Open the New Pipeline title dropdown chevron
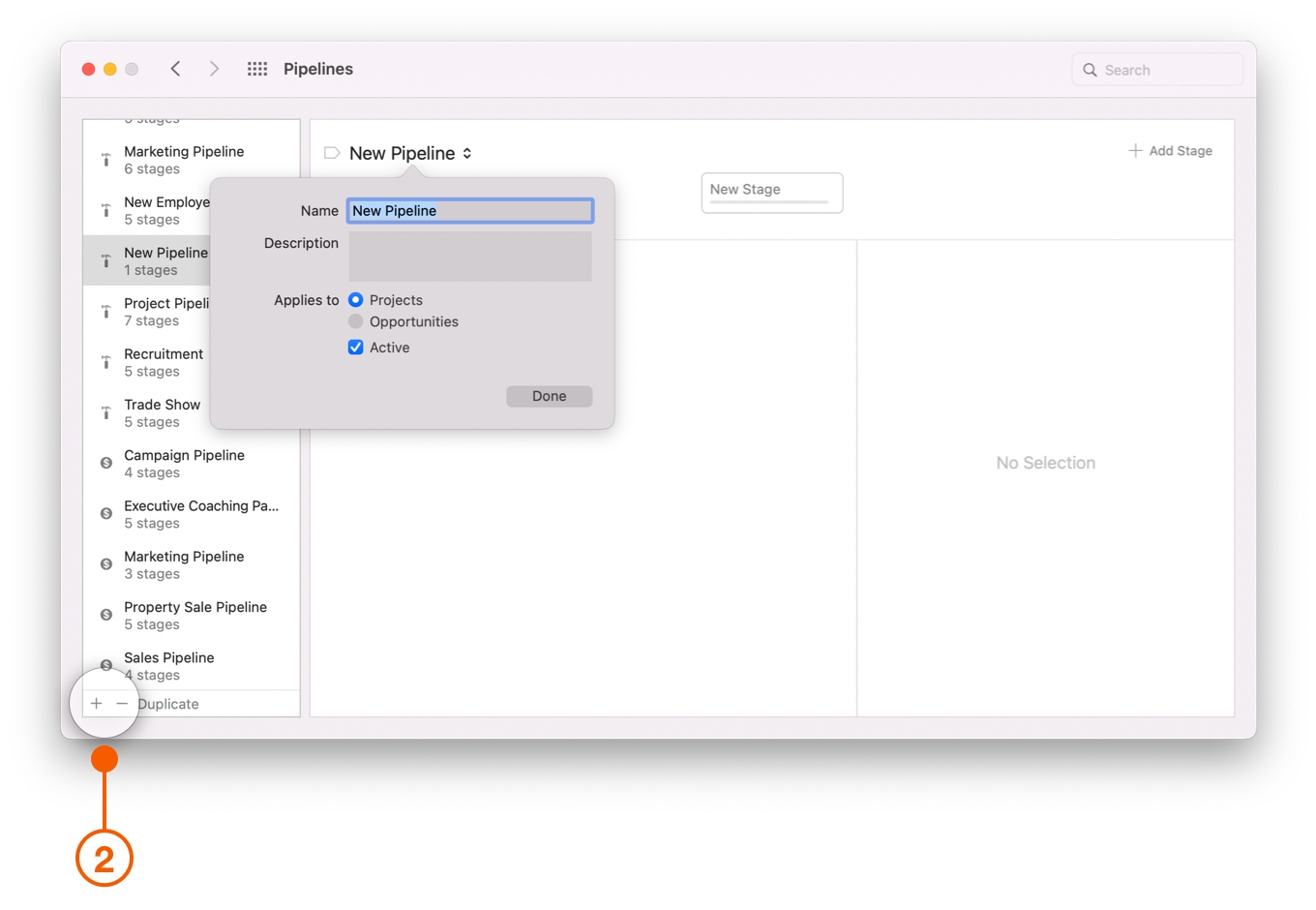The width and height of the screenshot is (1316, 910). point(467,153)
